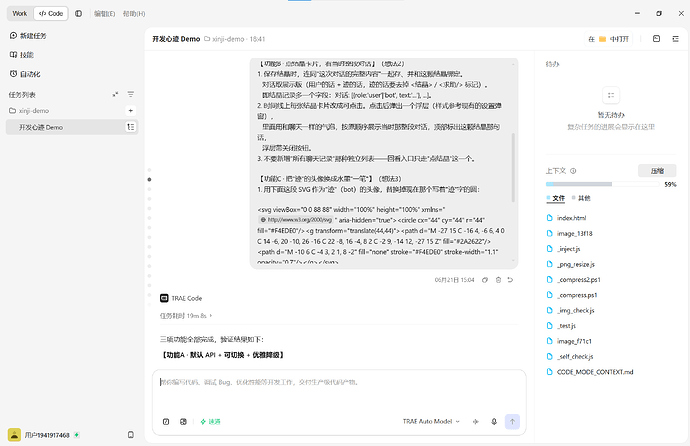Open the list icon on 开发心迹 Demo row

(x=131, y=127)
